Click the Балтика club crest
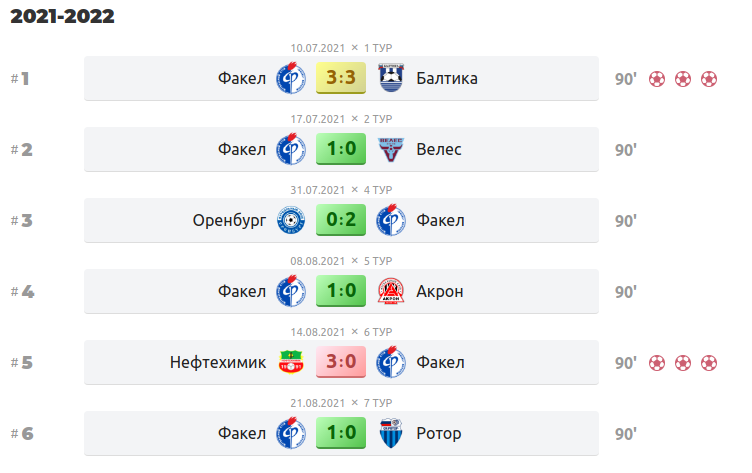Image resolution: width=752 pixels, height=473 pixels. pyautogui.click(x=391, y=78)
